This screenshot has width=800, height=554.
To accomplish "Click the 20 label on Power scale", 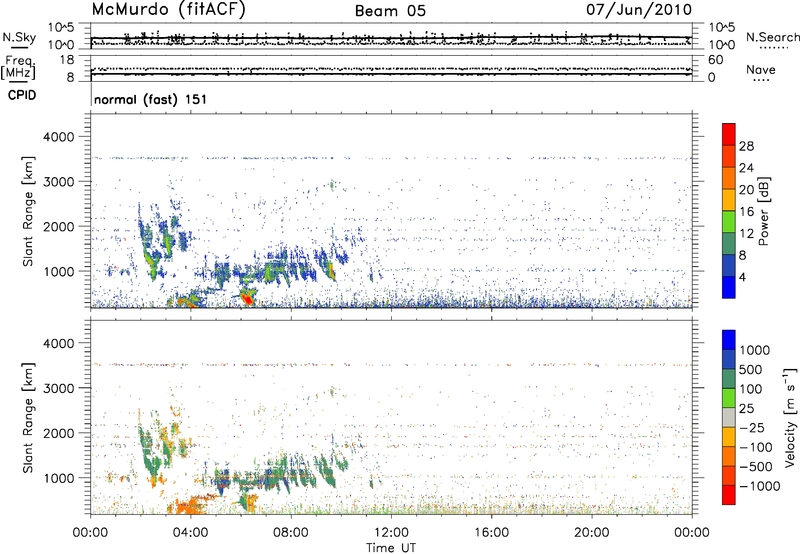I will click(746, 190).
